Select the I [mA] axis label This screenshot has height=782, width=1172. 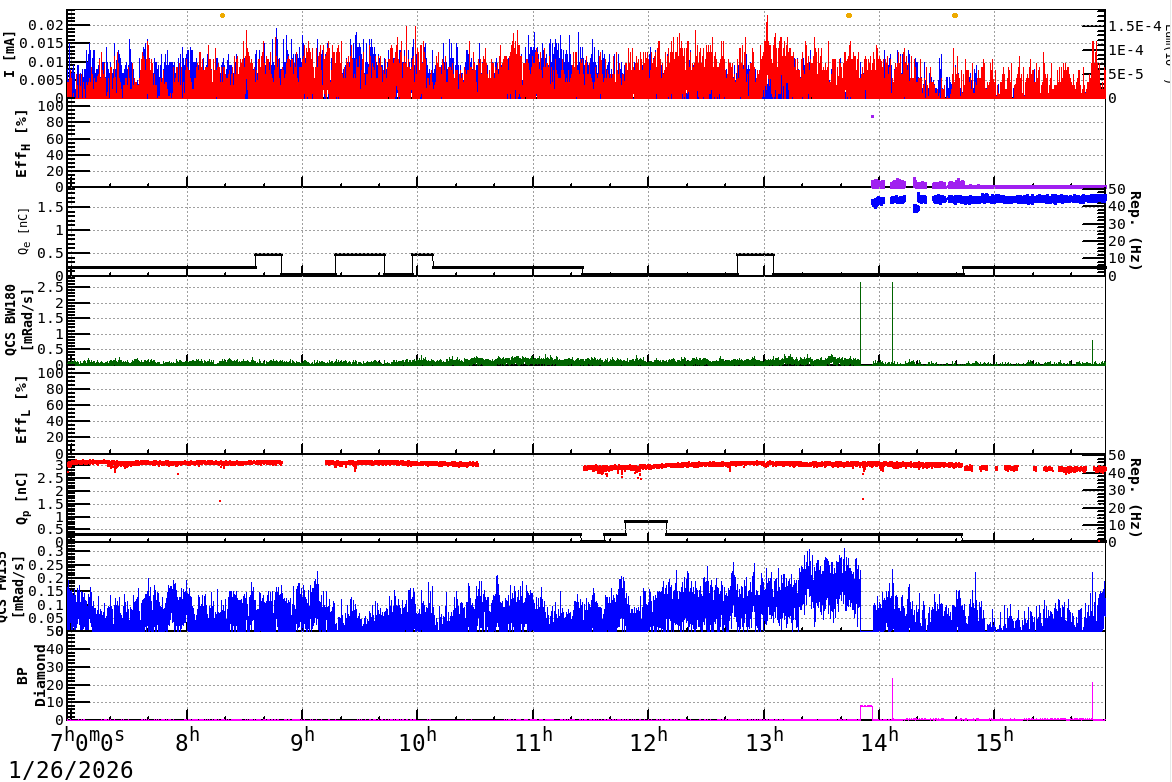10,55
